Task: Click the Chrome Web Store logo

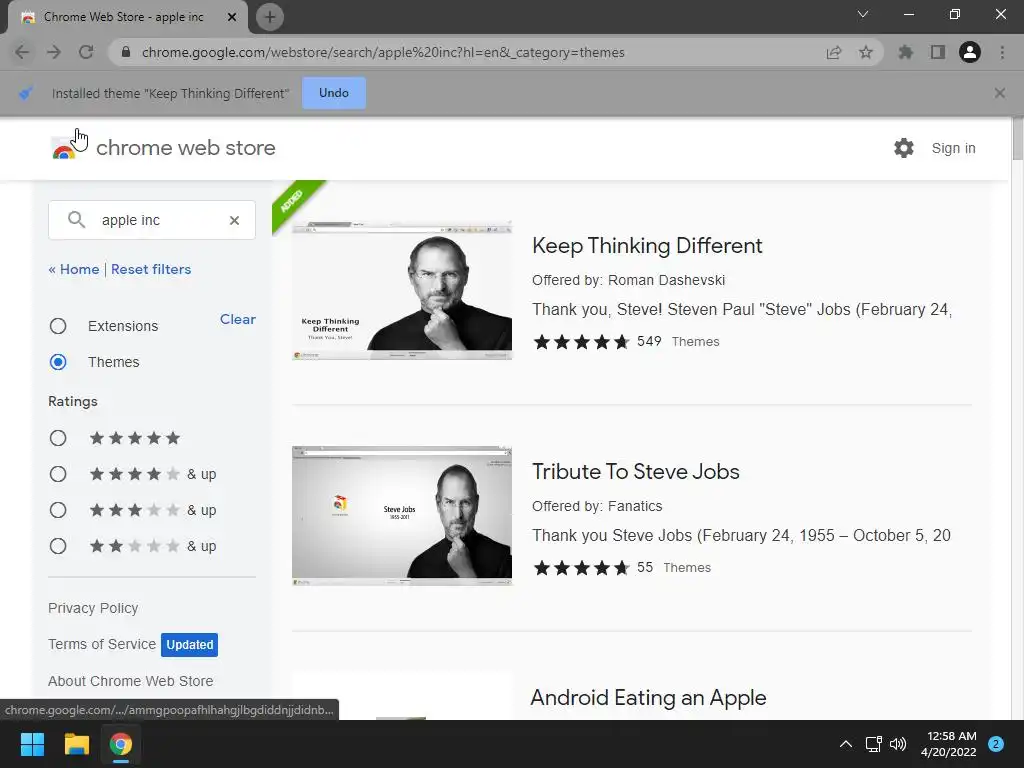Action: click(x=163, y=148)
